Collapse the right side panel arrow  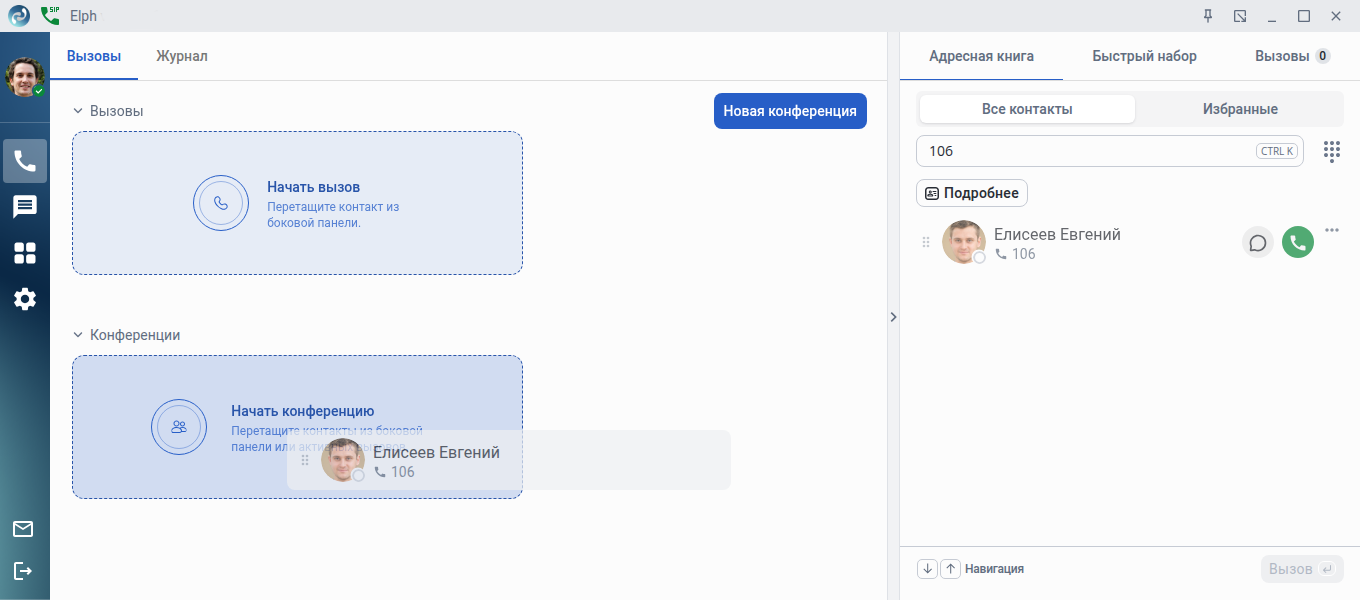[893, 317]
